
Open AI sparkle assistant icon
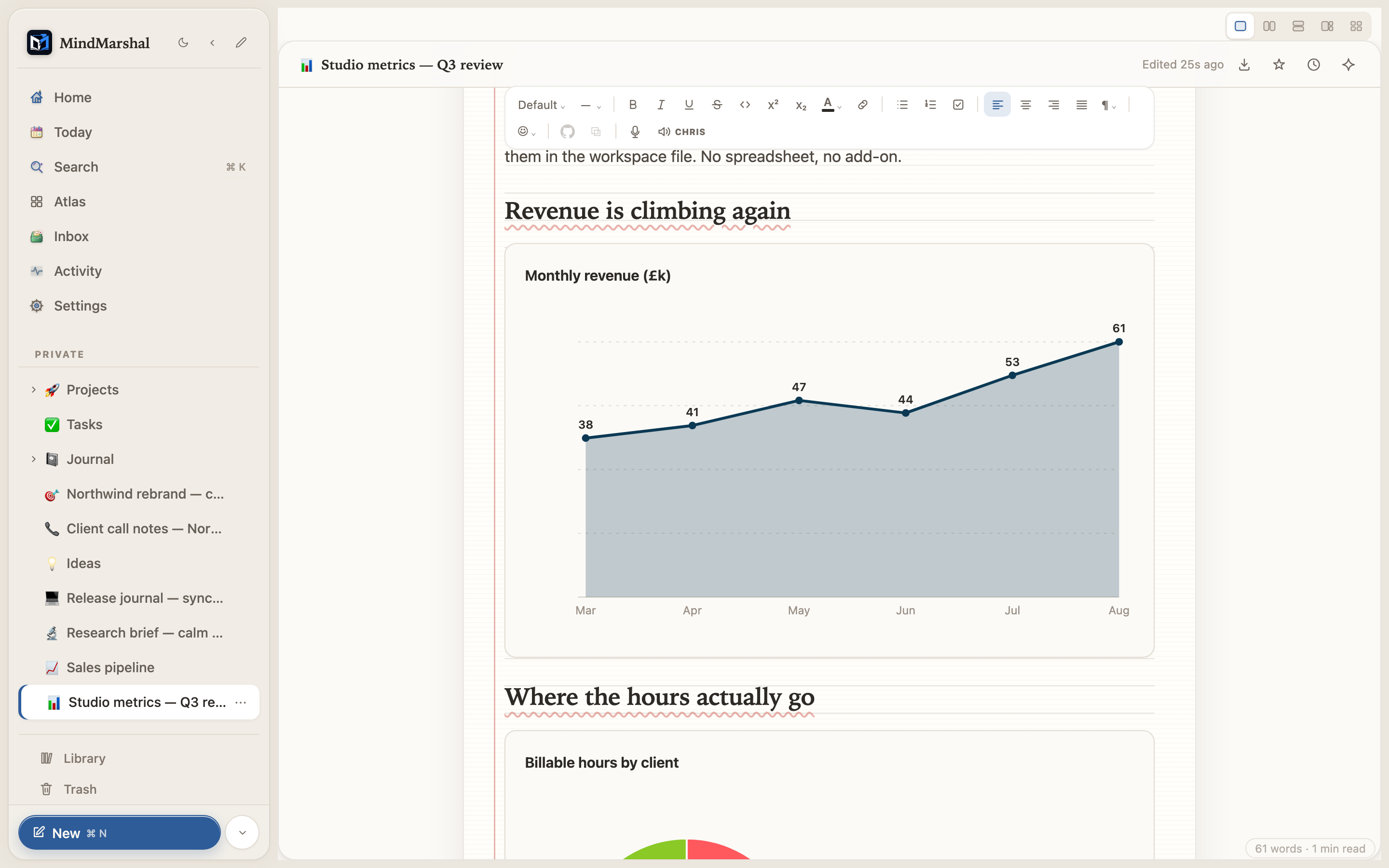coord(1349,65)
